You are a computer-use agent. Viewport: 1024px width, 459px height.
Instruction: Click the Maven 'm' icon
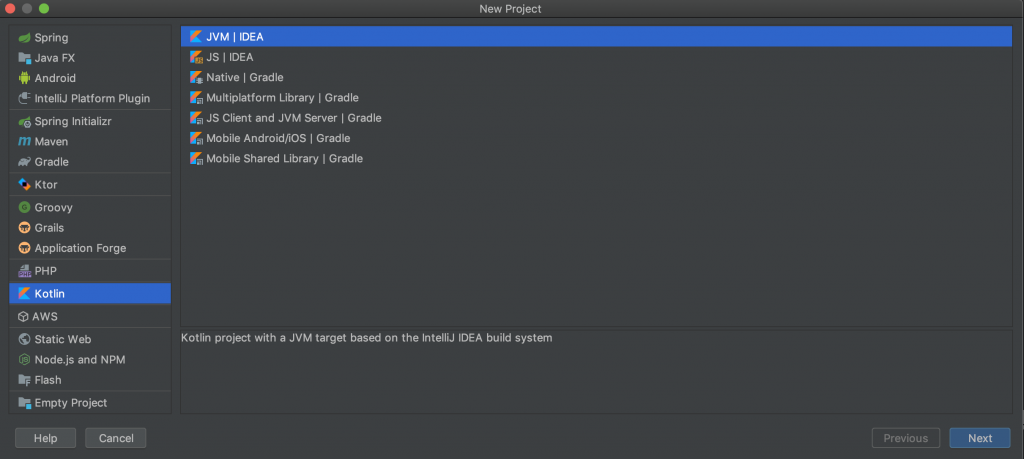click(x=25, y=142)
